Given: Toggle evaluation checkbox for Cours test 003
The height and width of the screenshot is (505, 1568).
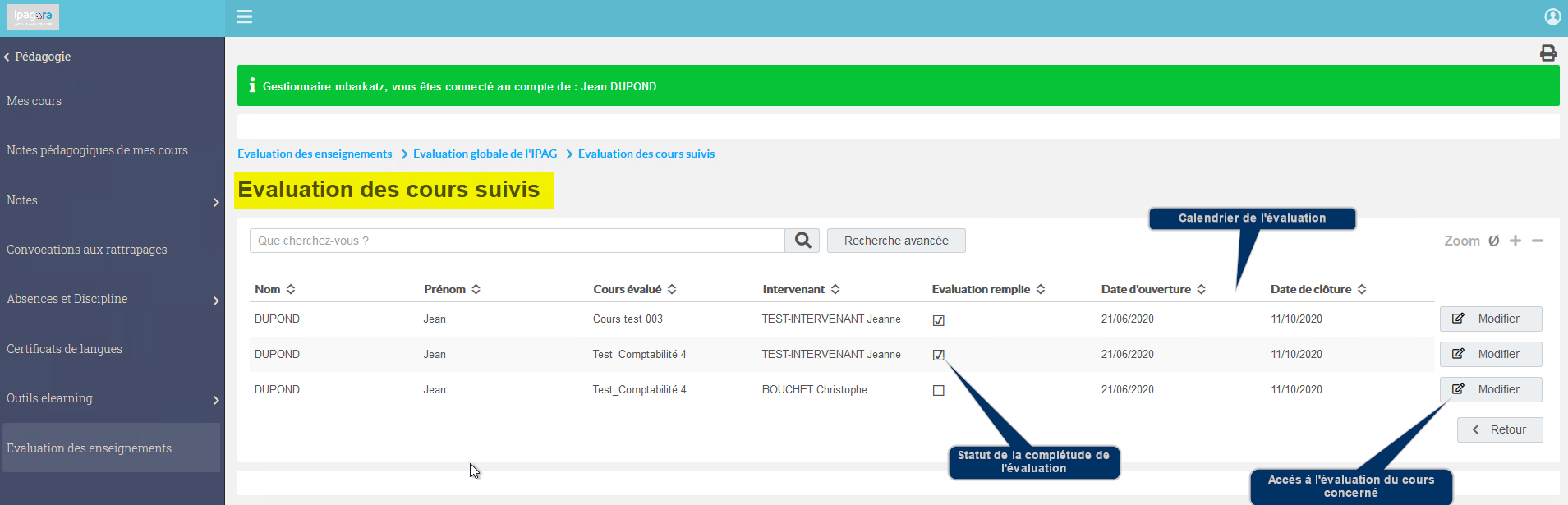Looking at the screenshot, I should pos(938,320).
